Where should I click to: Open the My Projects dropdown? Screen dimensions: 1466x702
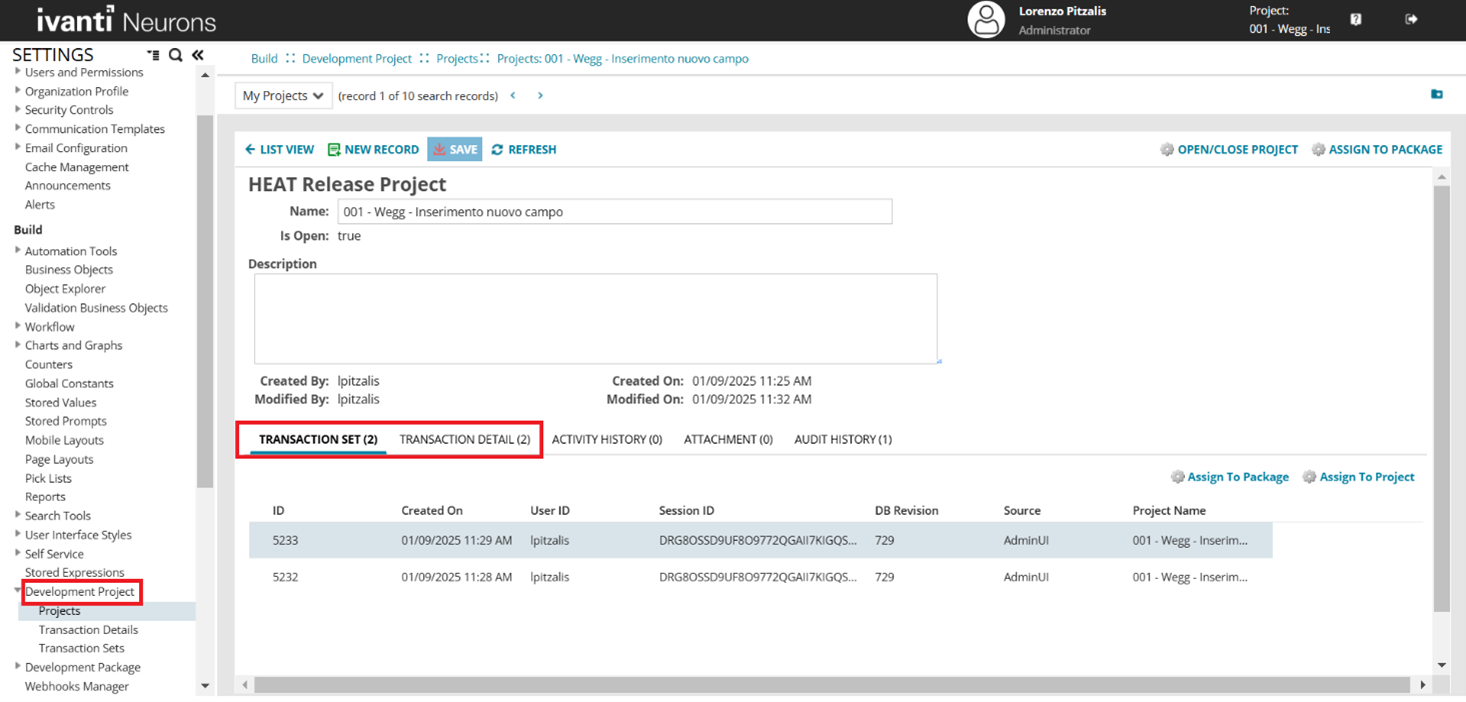point(284,96)
